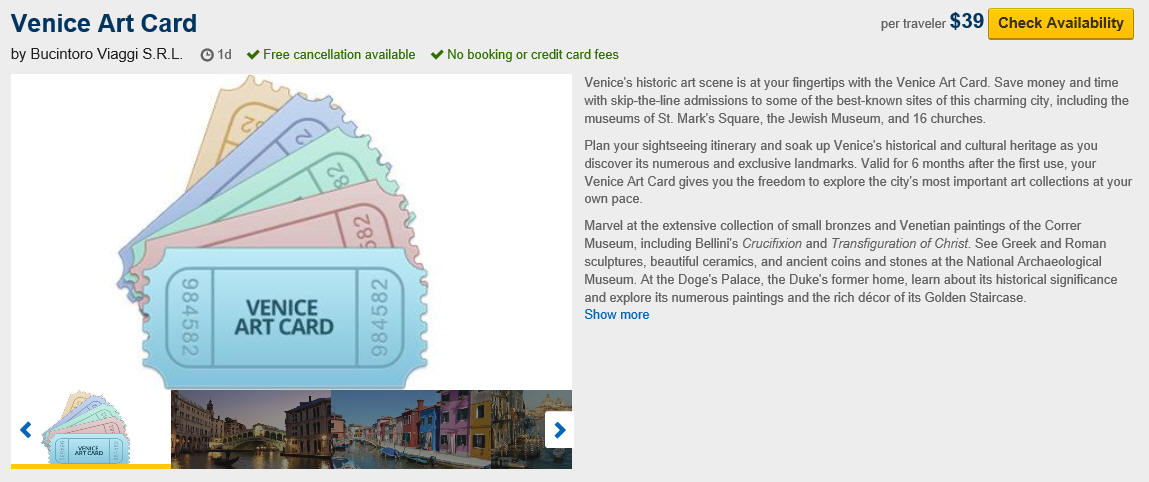Click Free cancellation available text
Viewport: 1149px width, 482px height.
tap(339, 55)
